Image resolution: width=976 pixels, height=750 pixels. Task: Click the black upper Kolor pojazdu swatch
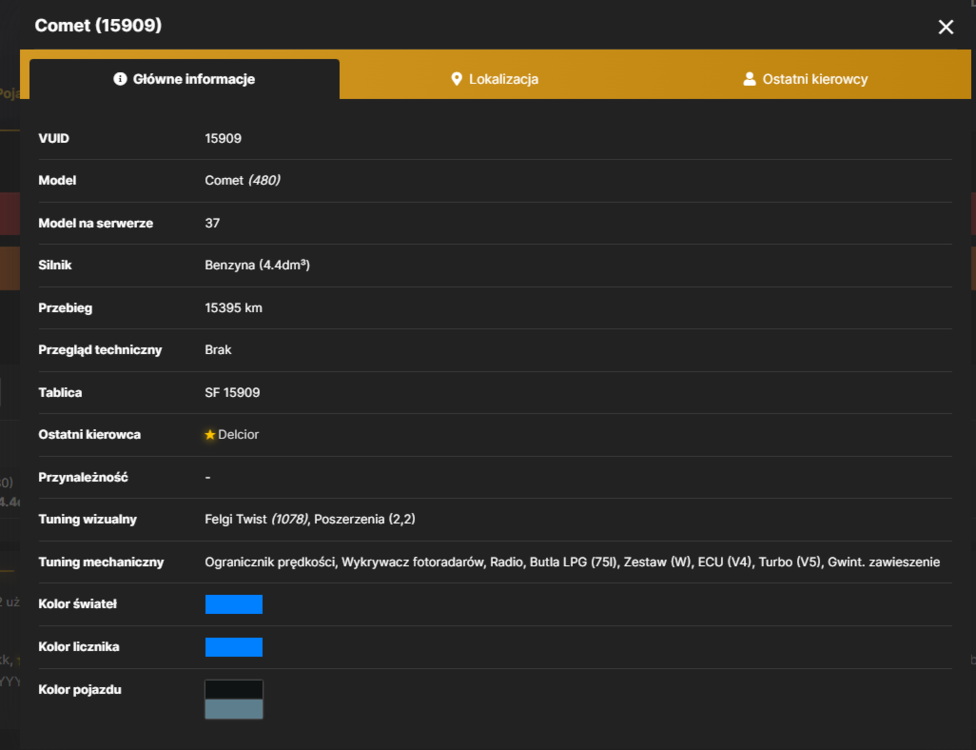point(234,690)
